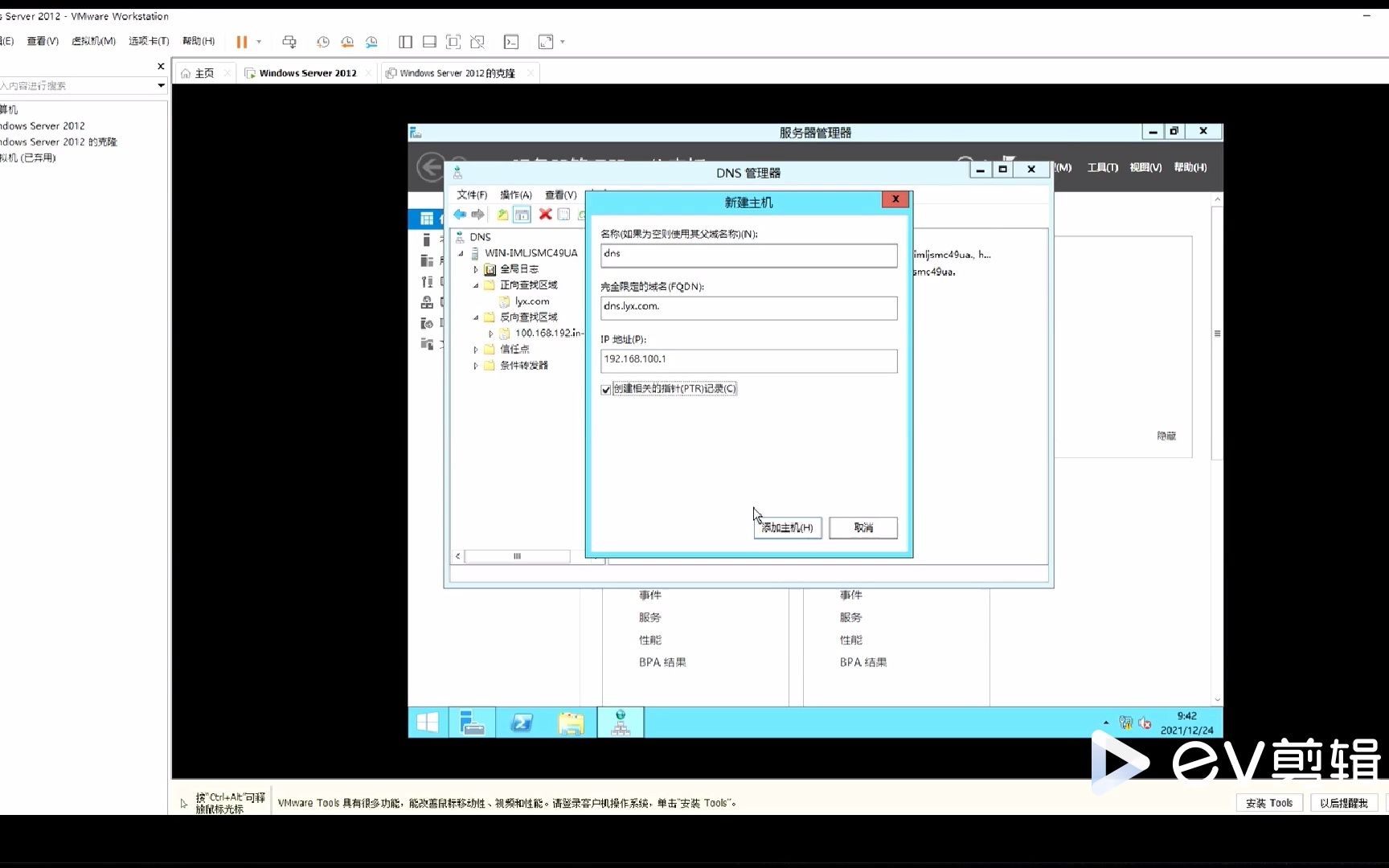Switch to the Windows Server 2012 tab
The height and width of the screenshot is (868, 1389).
(307, 73)
